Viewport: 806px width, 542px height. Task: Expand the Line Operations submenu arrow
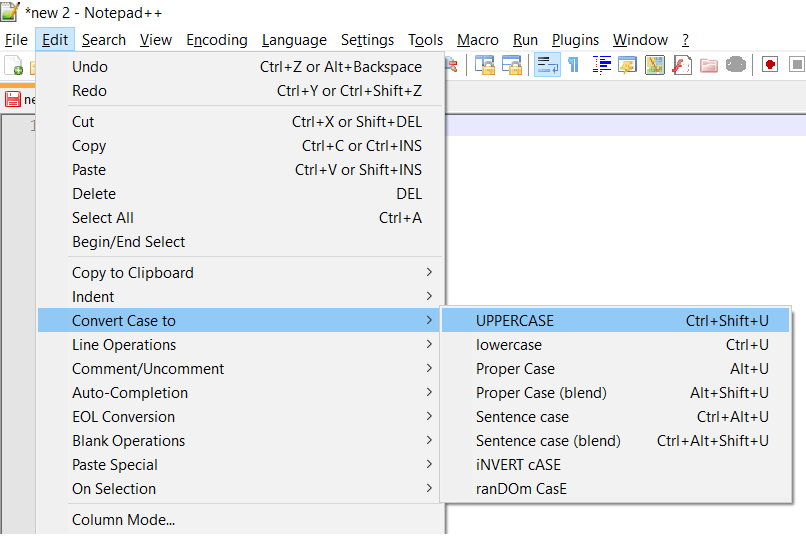click(x=429, y=344)
